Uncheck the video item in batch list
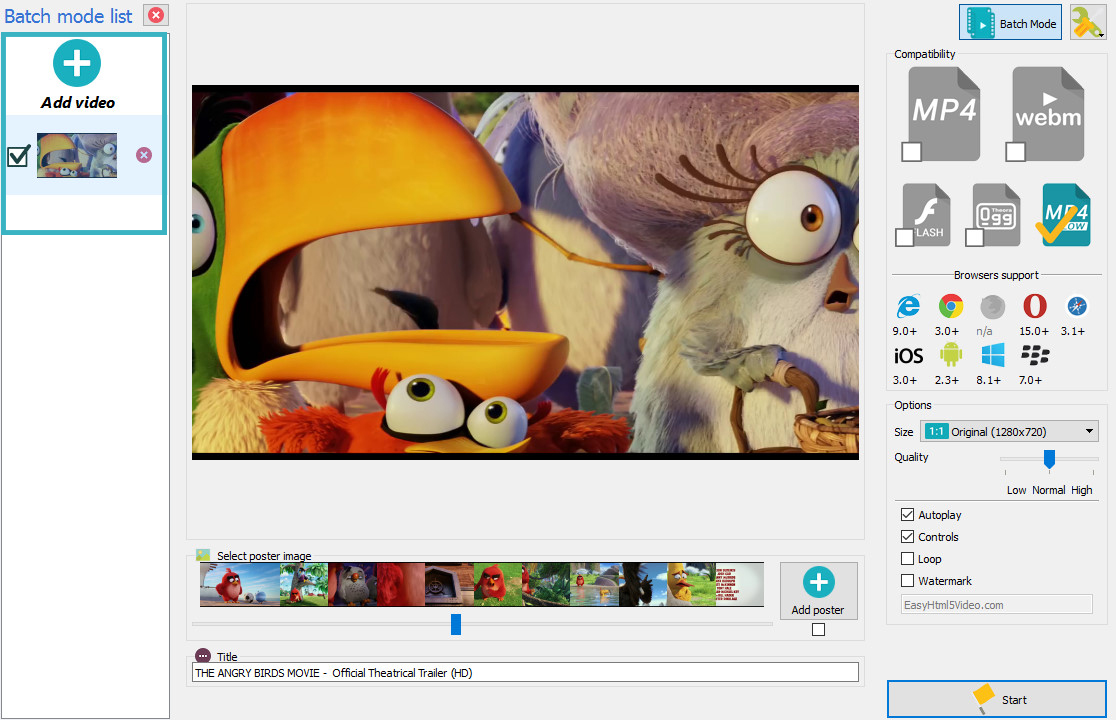This screenshot has height=720, width=1116. (x=18, y=156)
